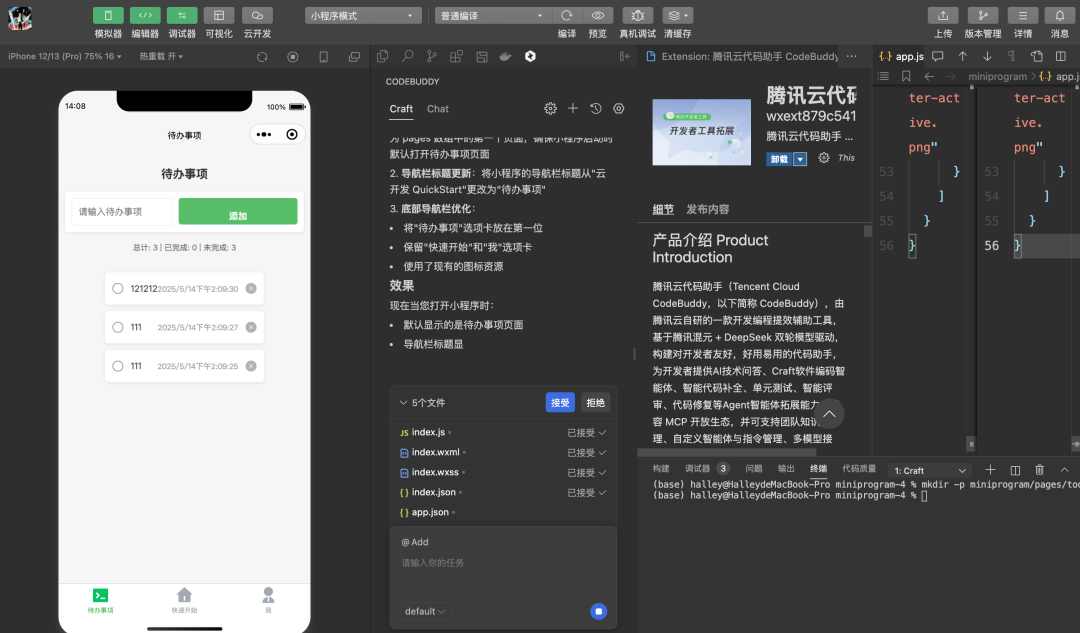Open the CodeBuddy history icon
Screen dimensions: 1080x633
596,108
